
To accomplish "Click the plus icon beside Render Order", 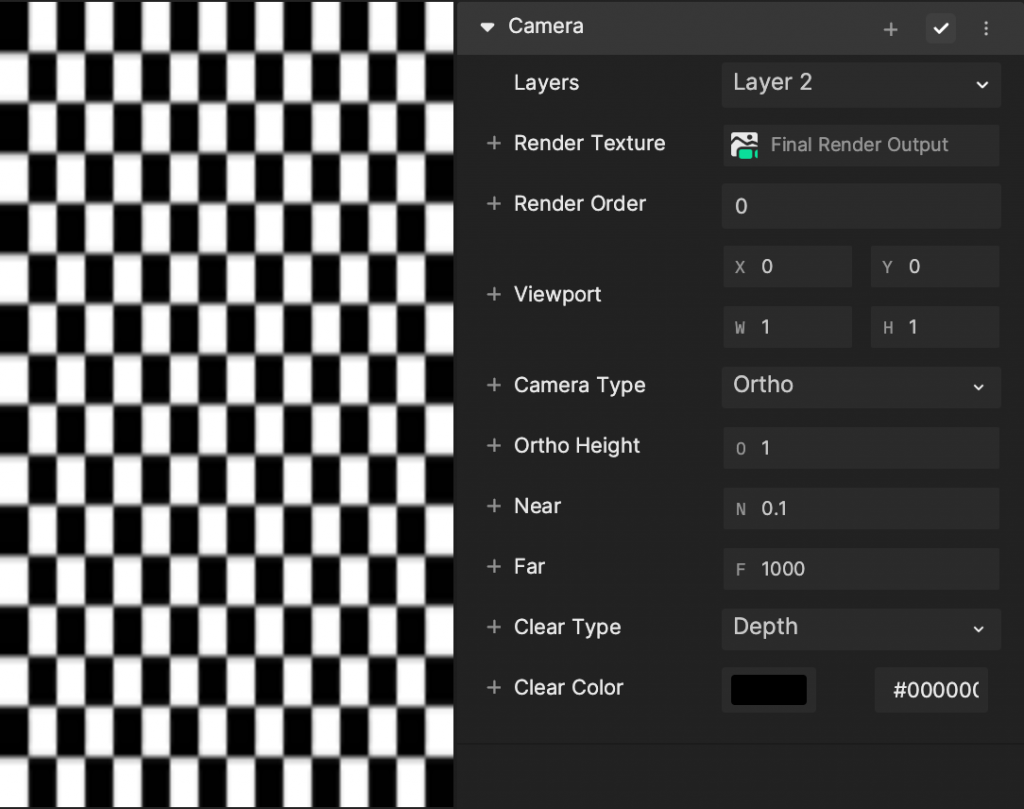I will pyautogui.click(x=494, y=204).
